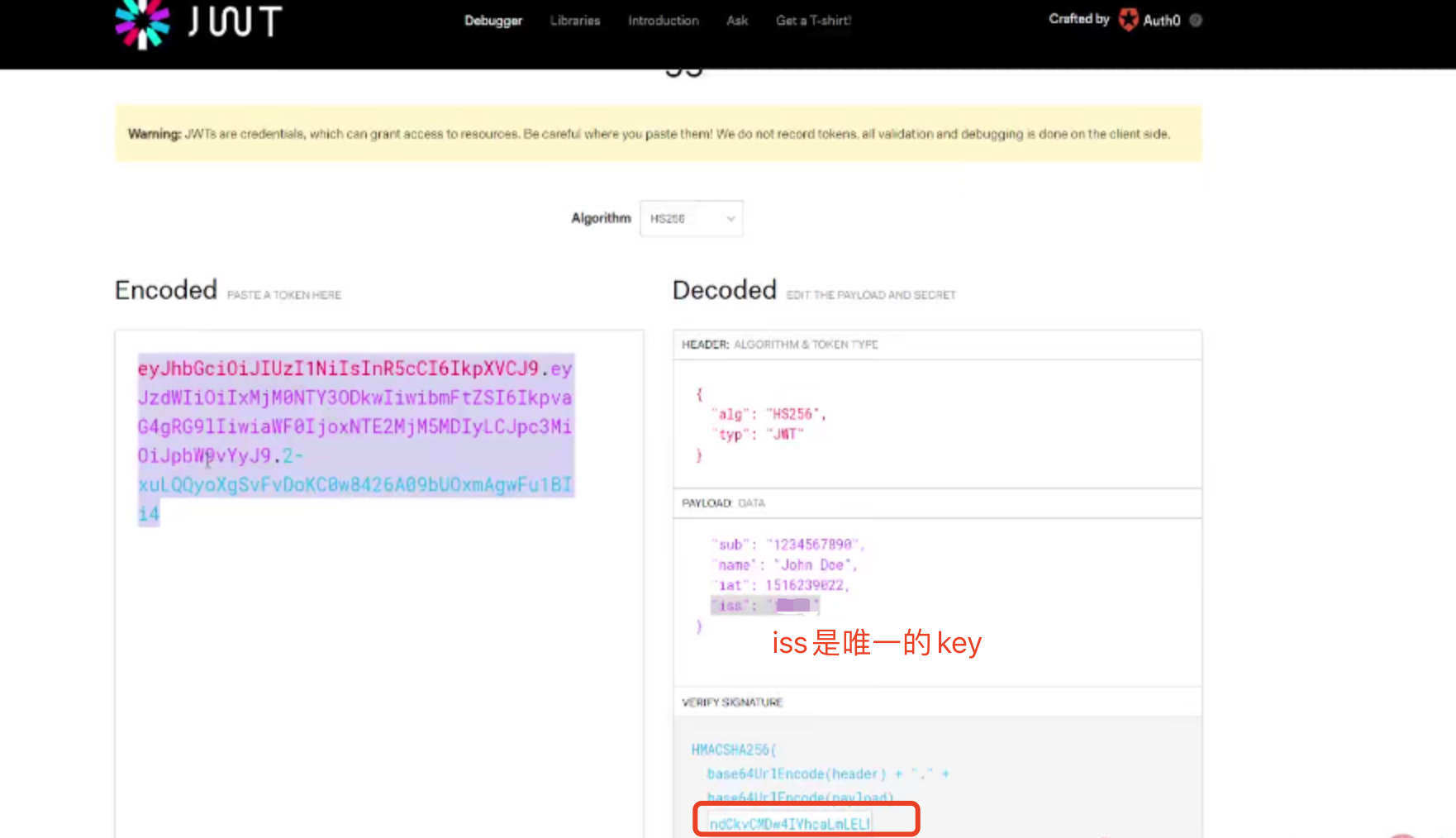This screenshot has width=1456, height=838.
Task: Click inside the header JSON editor
Action: [x=938, y=424]
